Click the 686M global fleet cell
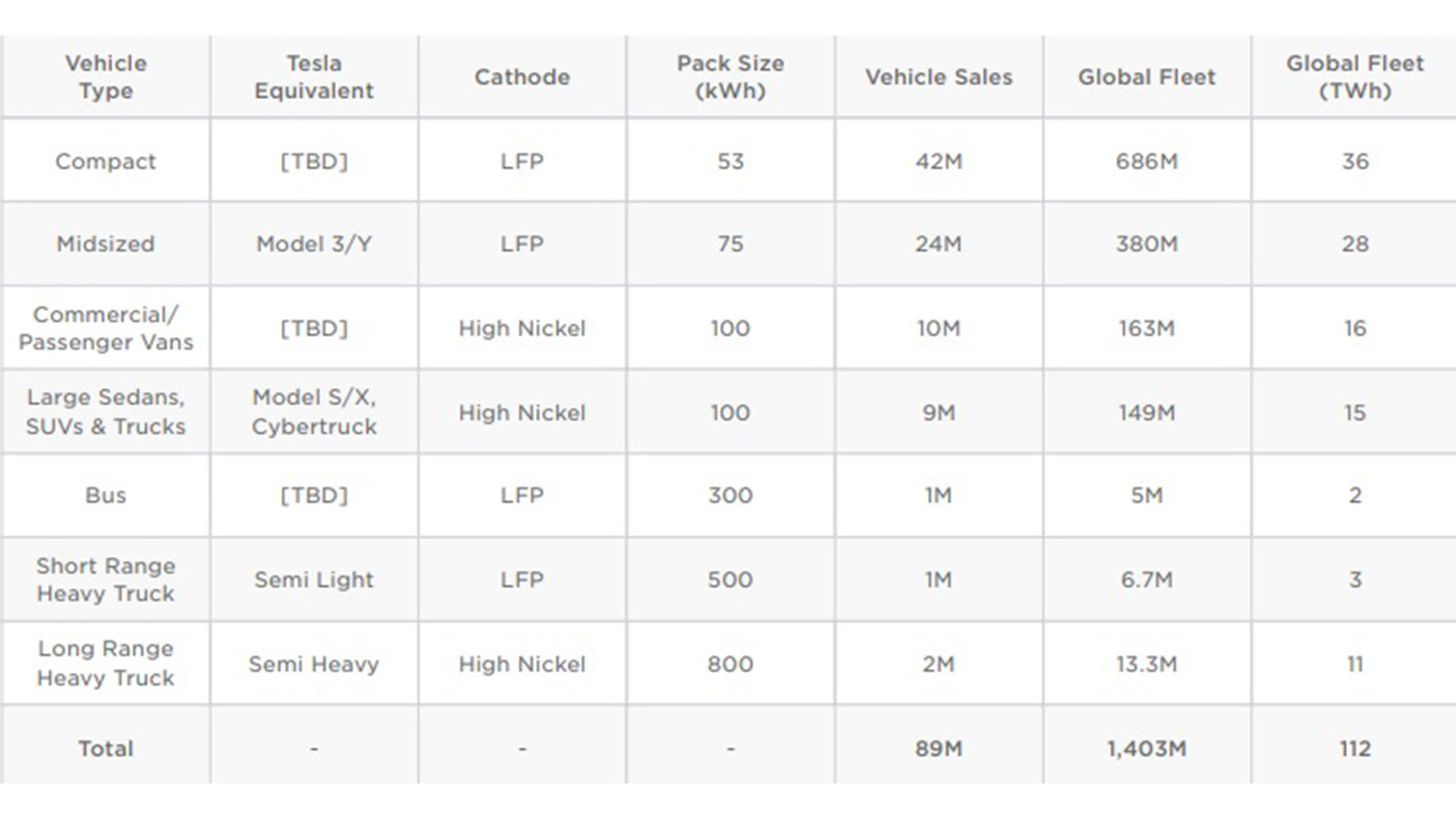 point(1147,161)
